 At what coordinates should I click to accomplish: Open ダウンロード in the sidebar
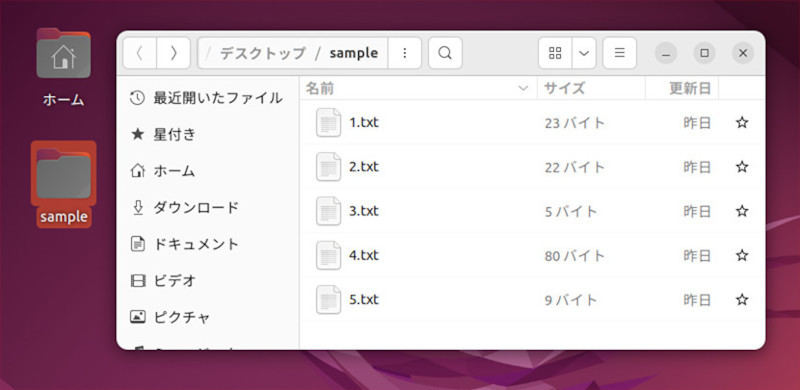pos(207,208)
